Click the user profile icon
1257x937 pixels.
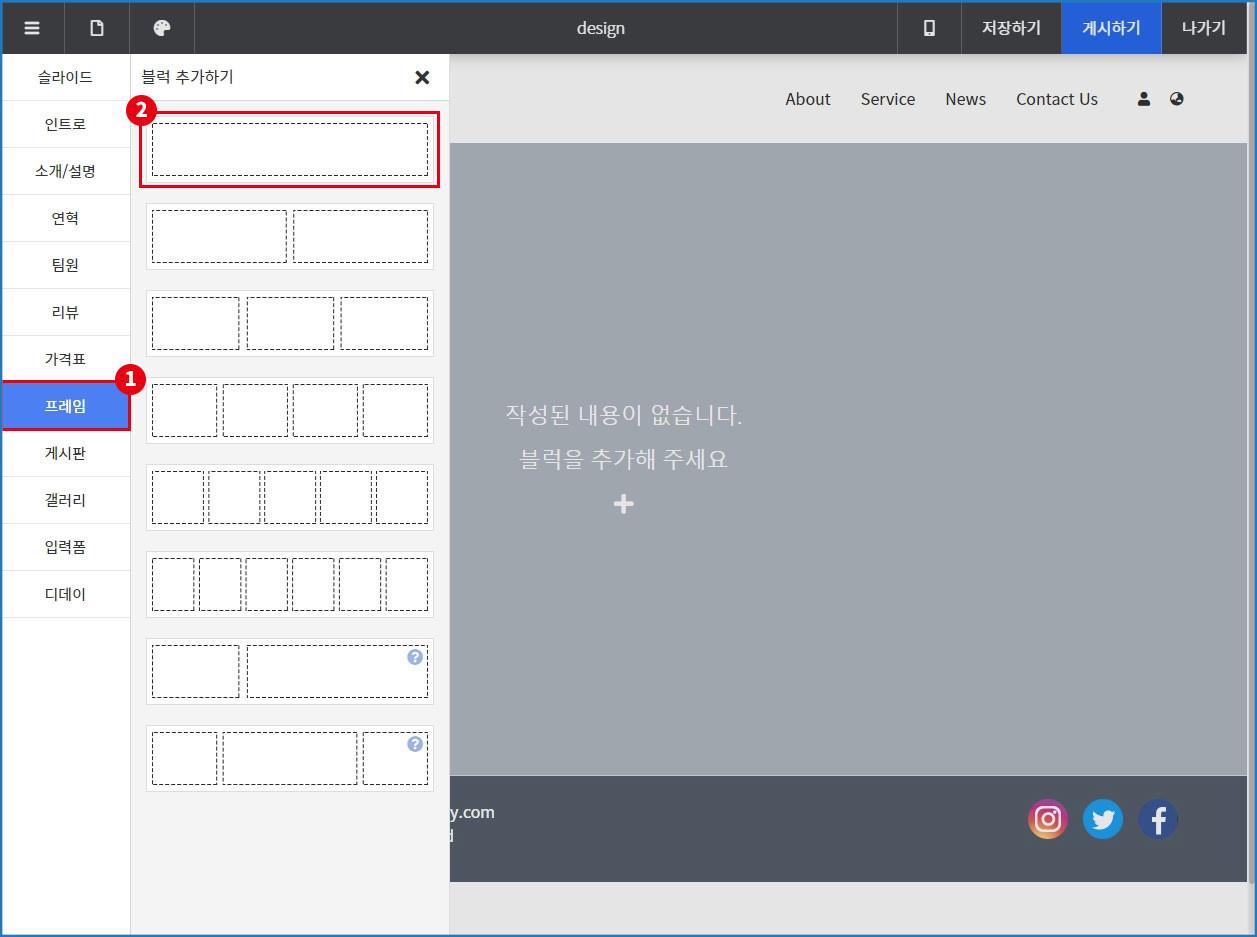[x=1144, y=99]
